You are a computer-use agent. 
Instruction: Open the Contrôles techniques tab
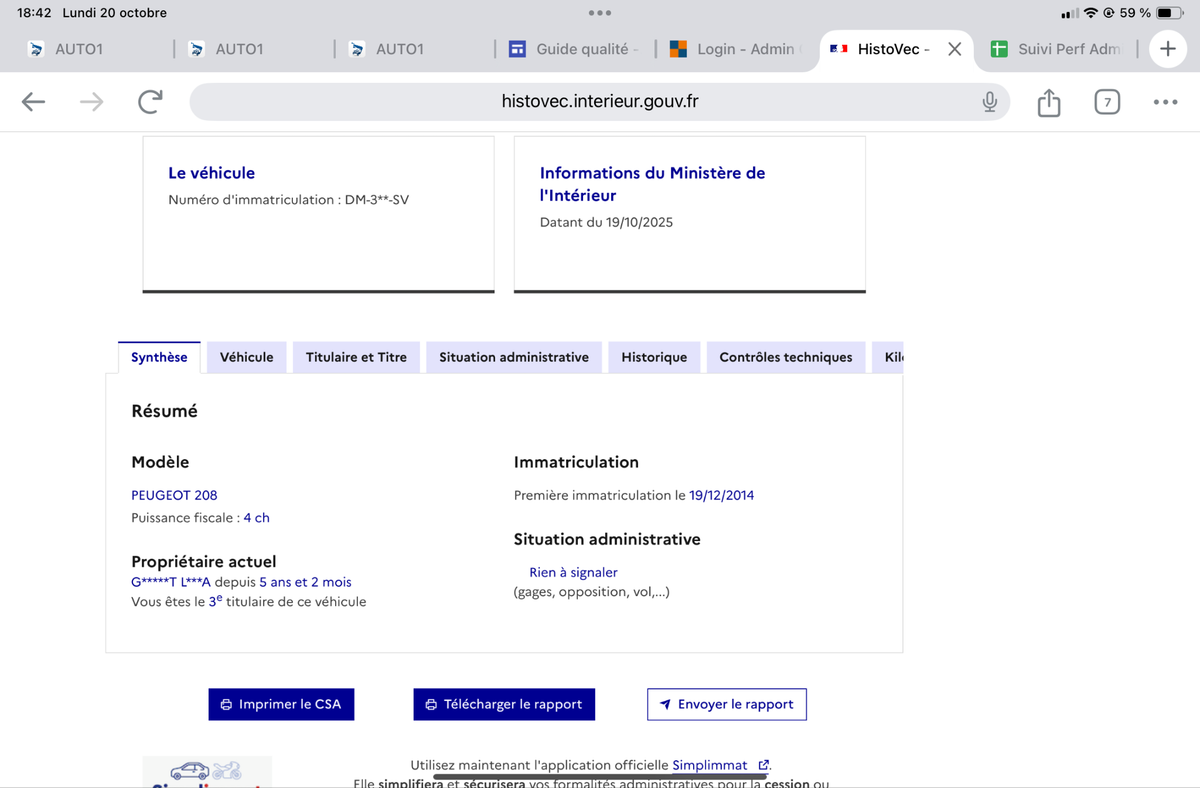[785, 357]
